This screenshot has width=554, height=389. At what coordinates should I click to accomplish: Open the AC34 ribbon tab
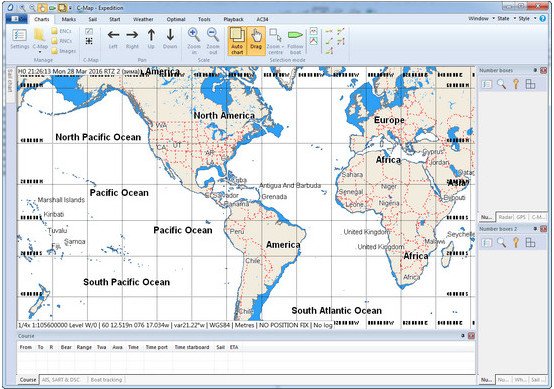262,19
